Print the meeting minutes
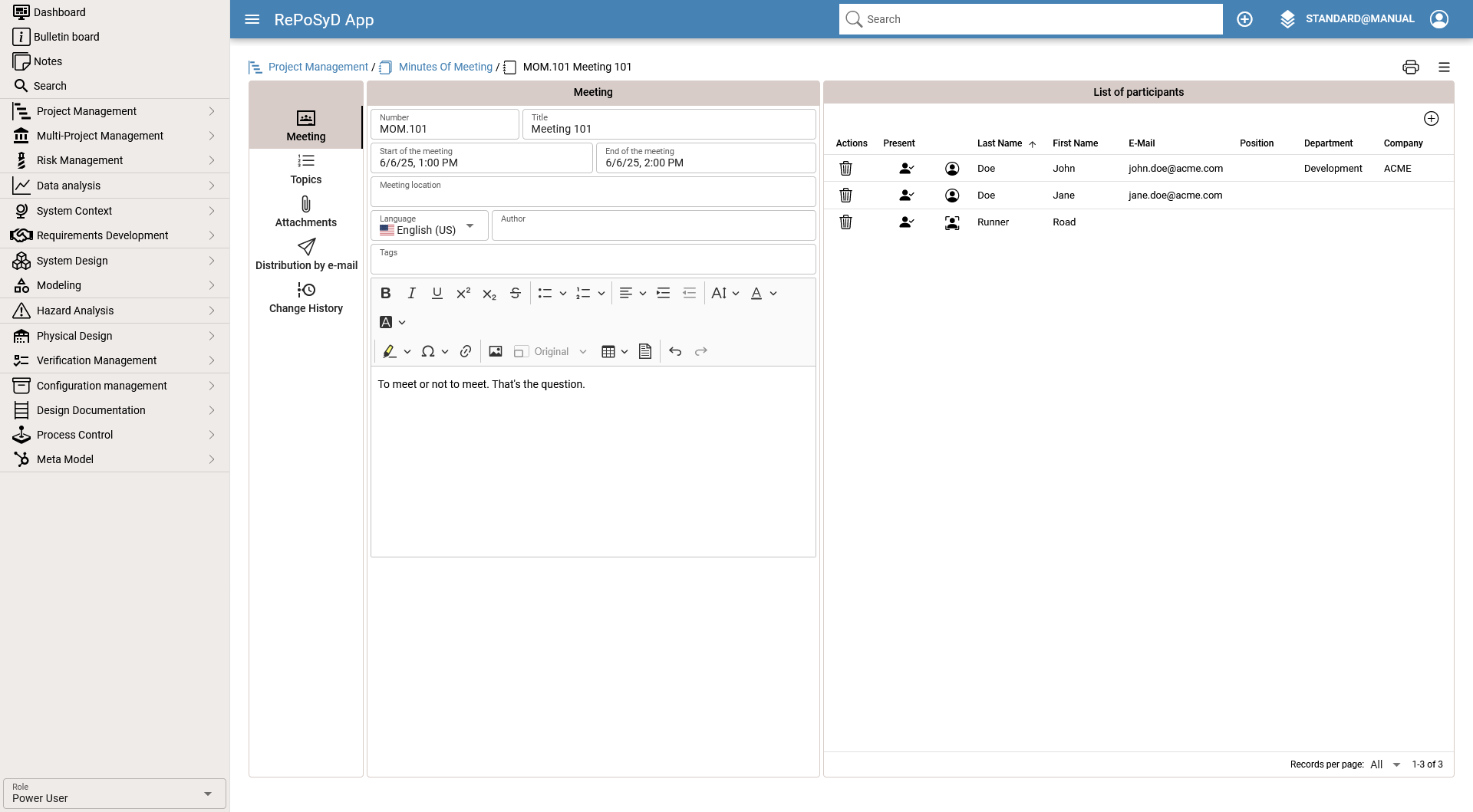 1411,67
